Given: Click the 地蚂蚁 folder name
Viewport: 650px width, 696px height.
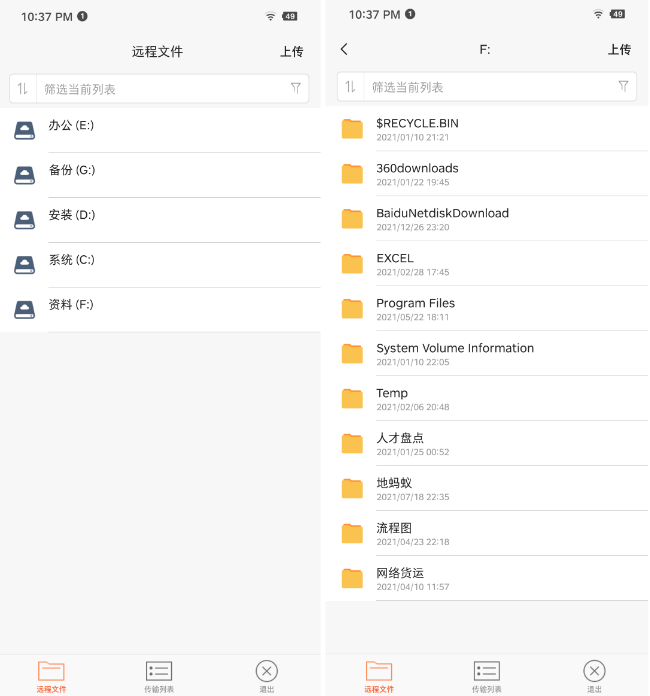Looking at the screenshot, I should click(394, 483).
